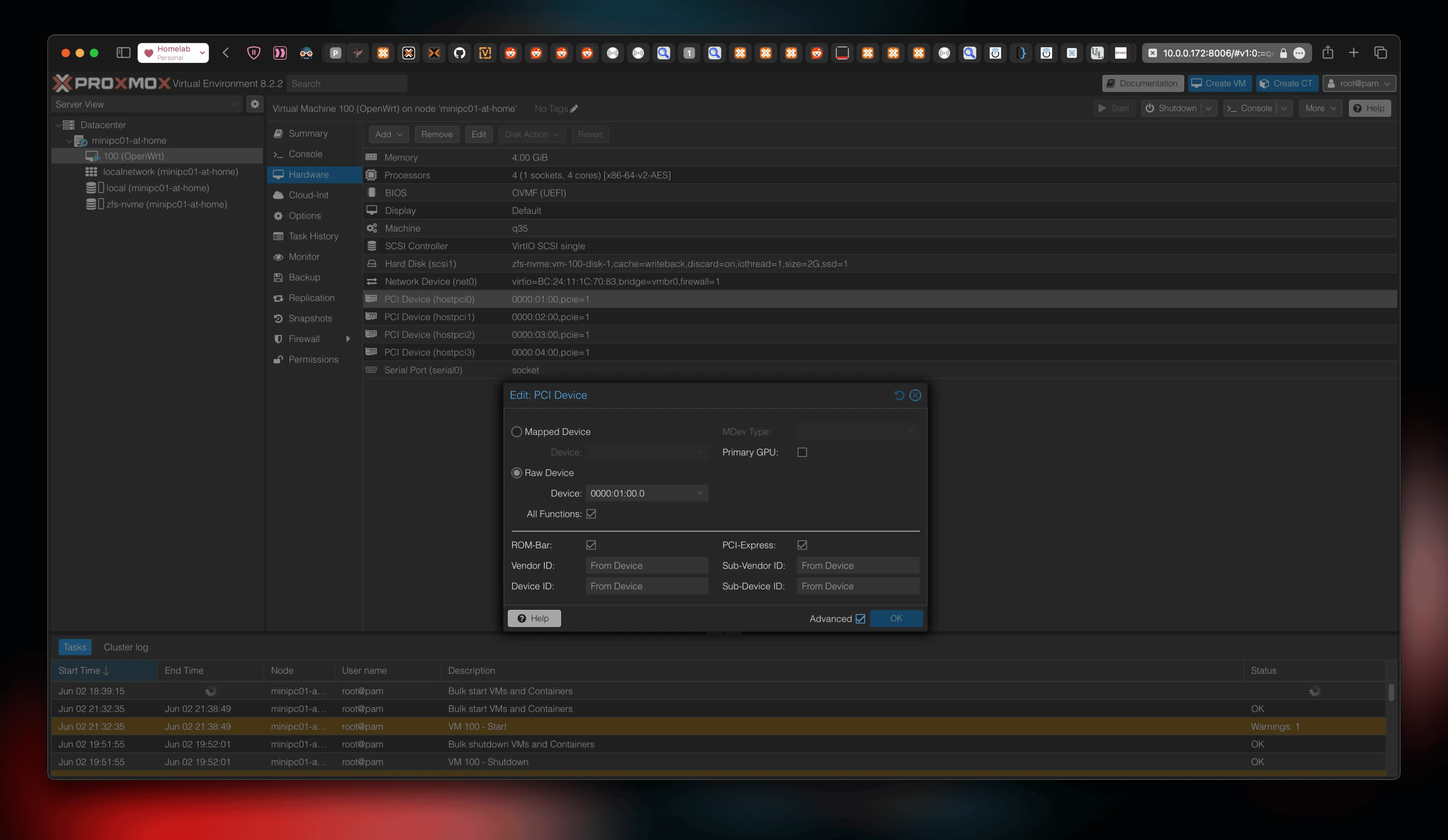Click the pencil icon to edit tags

click(574, 109)
